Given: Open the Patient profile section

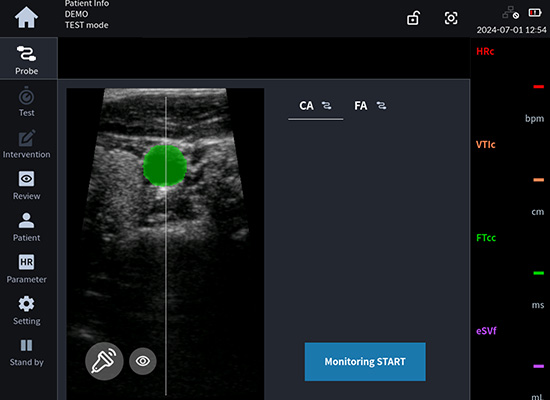Looking at the screenshot, I should click(27, 227).
